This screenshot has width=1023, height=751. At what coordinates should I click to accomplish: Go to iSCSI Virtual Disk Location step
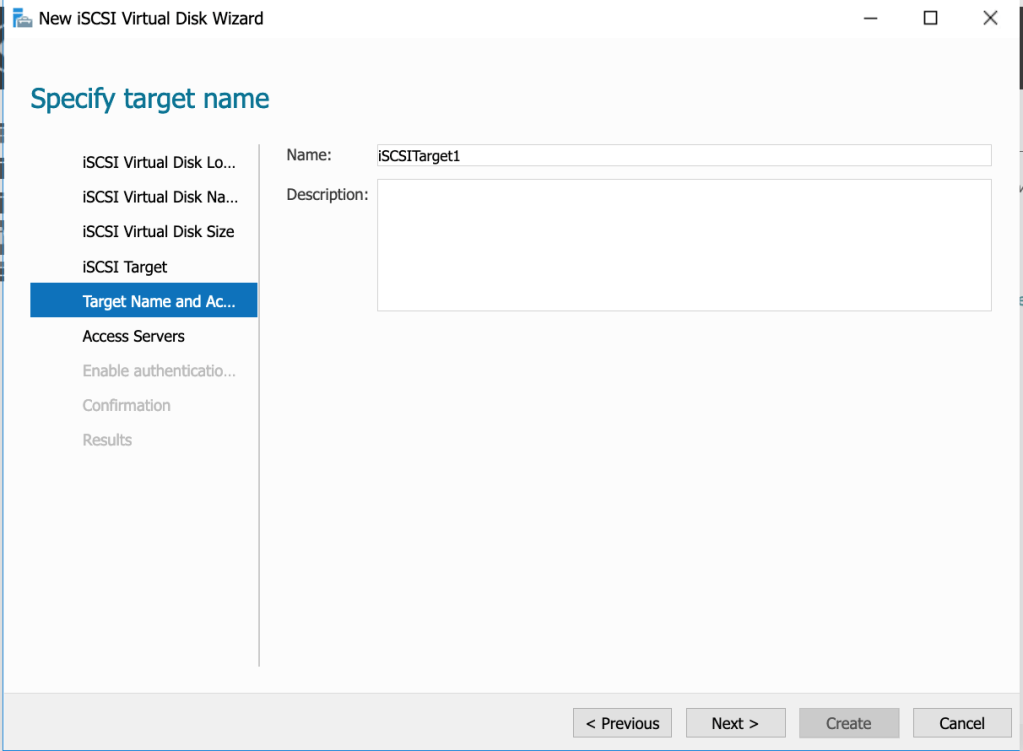158,162
